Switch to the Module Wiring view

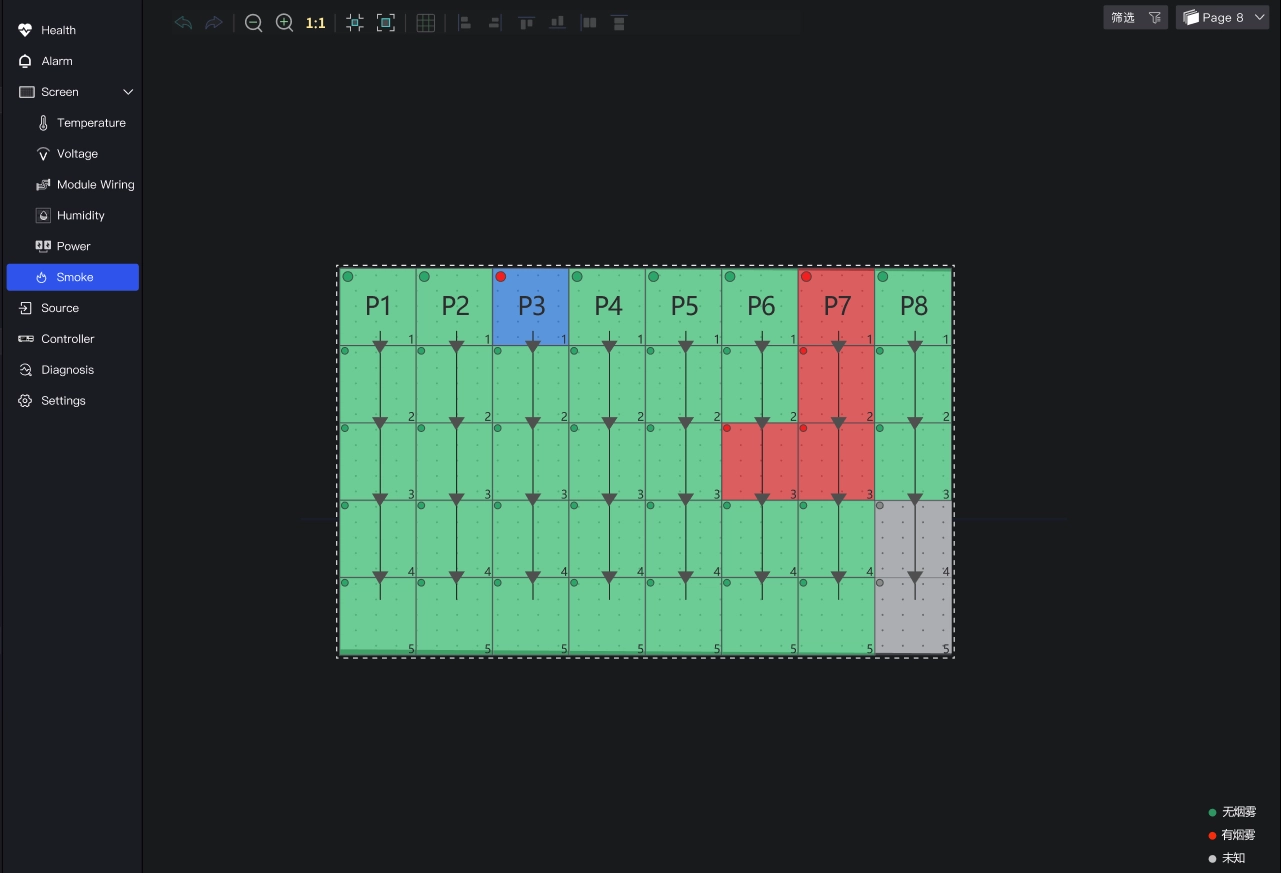tap(95, 185)
